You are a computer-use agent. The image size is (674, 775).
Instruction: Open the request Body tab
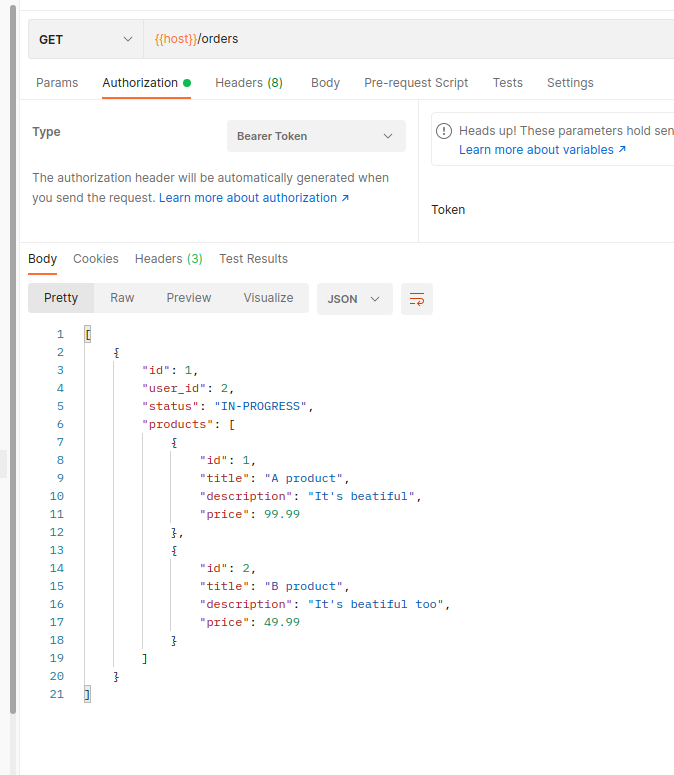pyautogui.click(x=325, y=83)
